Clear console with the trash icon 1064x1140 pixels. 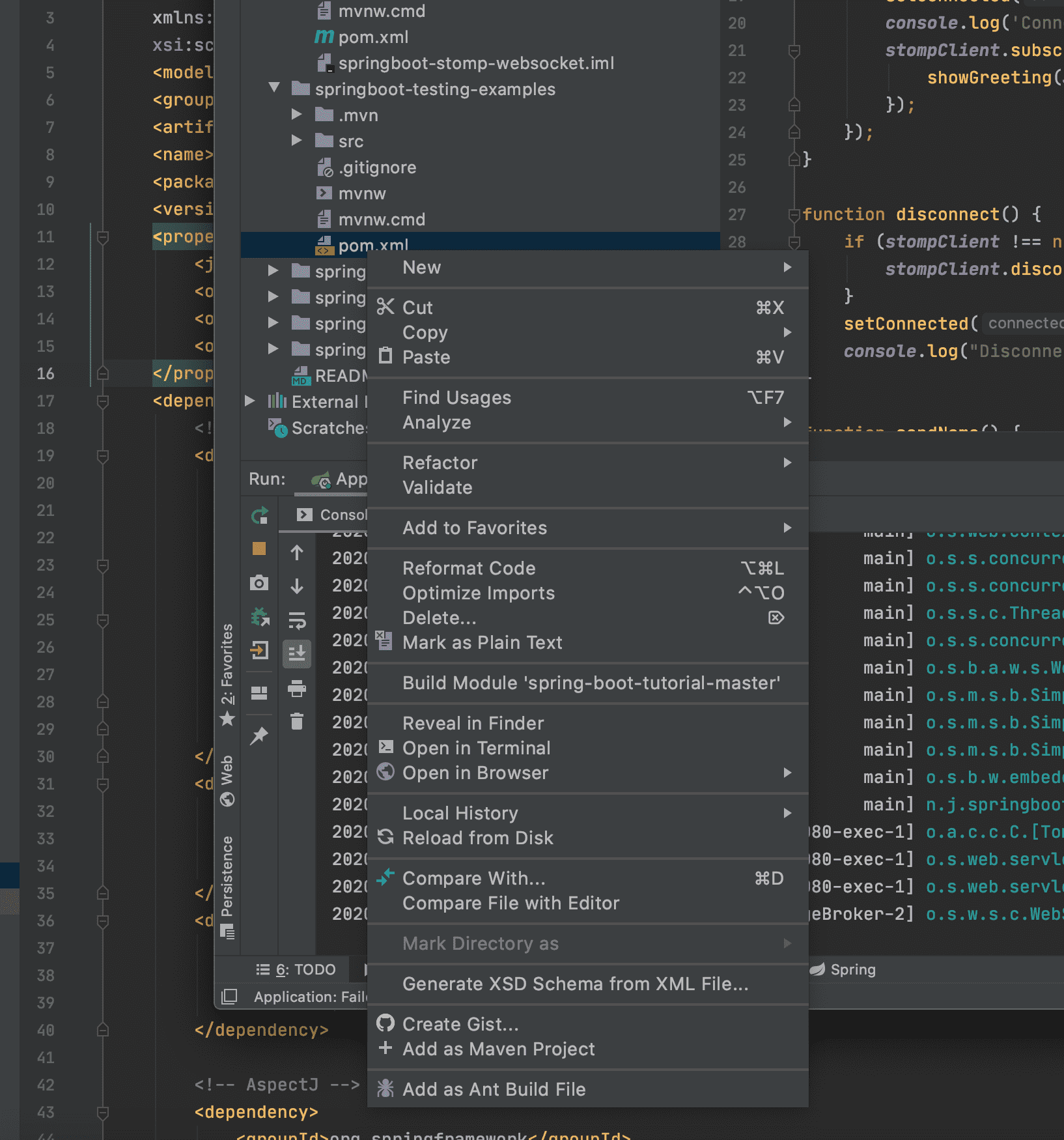297,721
